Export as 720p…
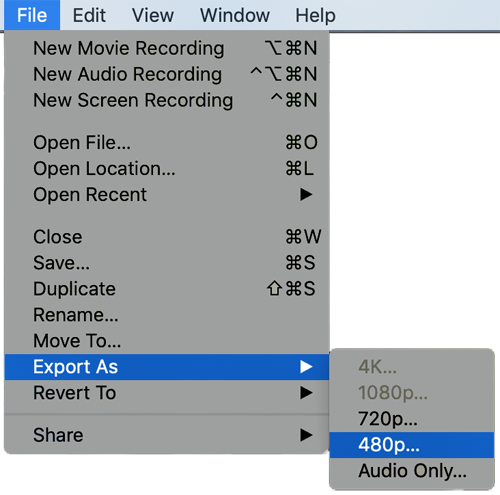500x495 pixels. pyautogui.click(x=412, y=419)
